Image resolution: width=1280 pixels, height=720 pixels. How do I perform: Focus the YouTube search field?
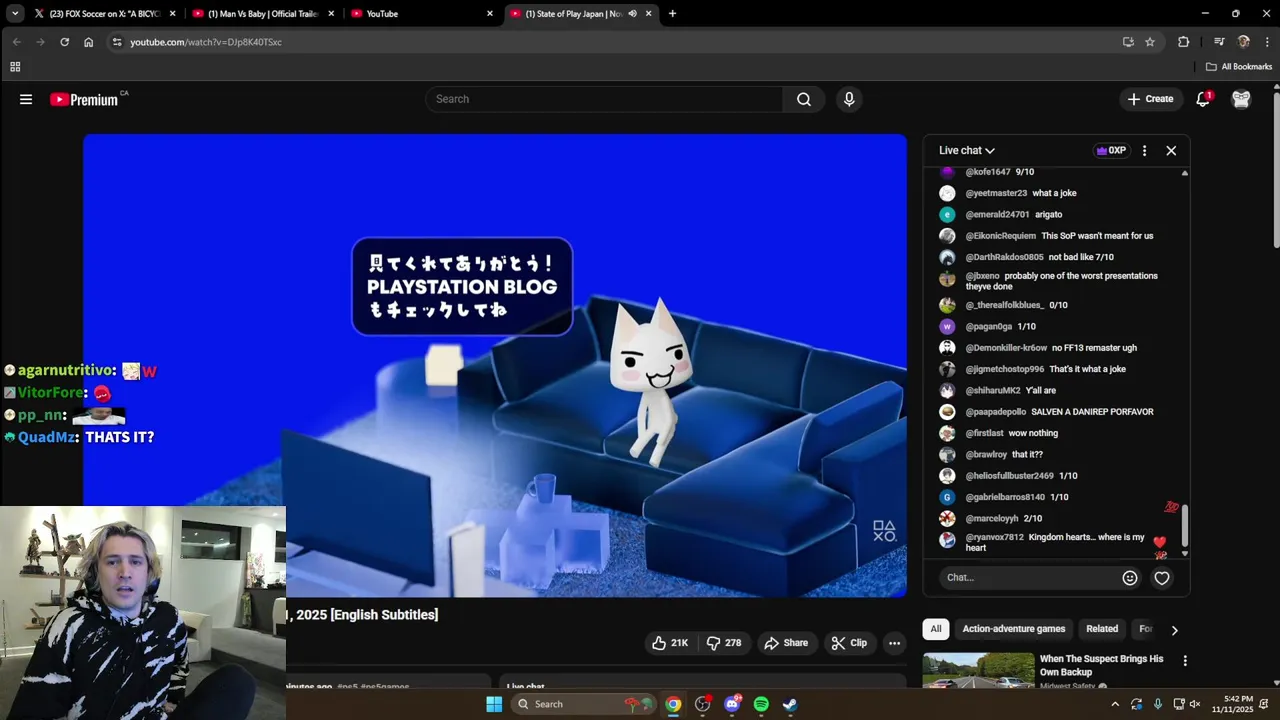click(x=605, y=99)
